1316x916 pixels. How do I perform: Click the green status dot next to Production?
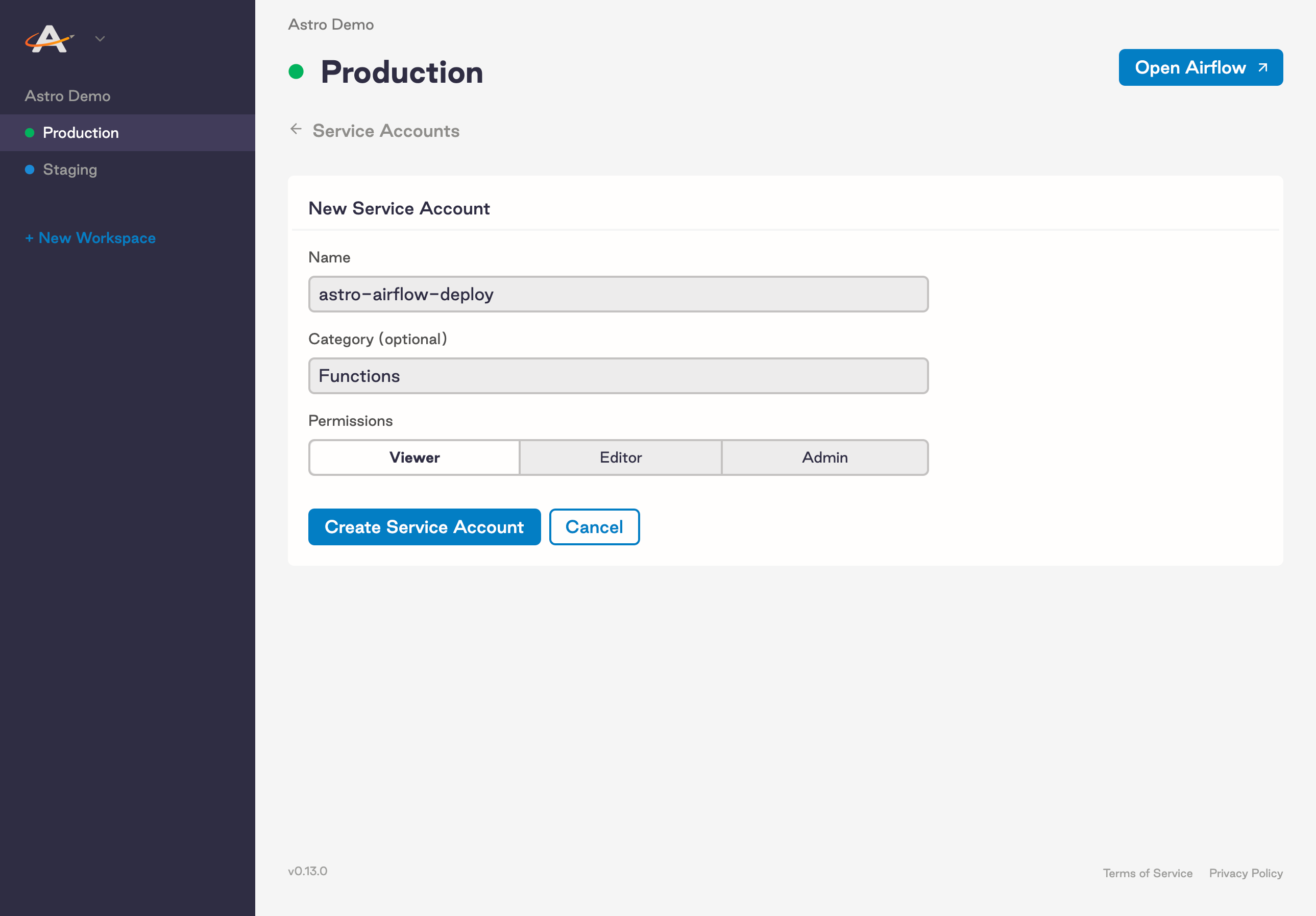click(30, 132)
